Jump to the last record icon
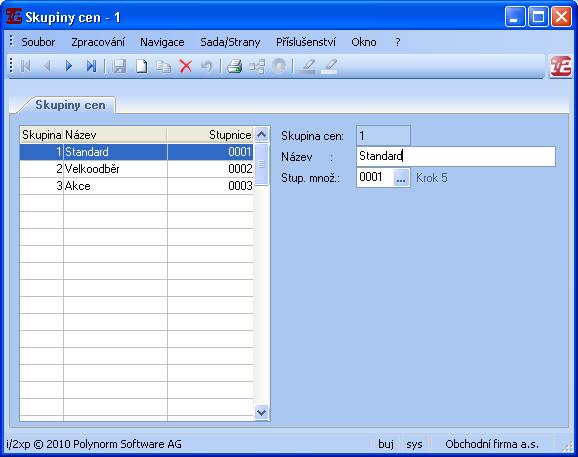This screenshot has height=457, width=578. [91, 66]
